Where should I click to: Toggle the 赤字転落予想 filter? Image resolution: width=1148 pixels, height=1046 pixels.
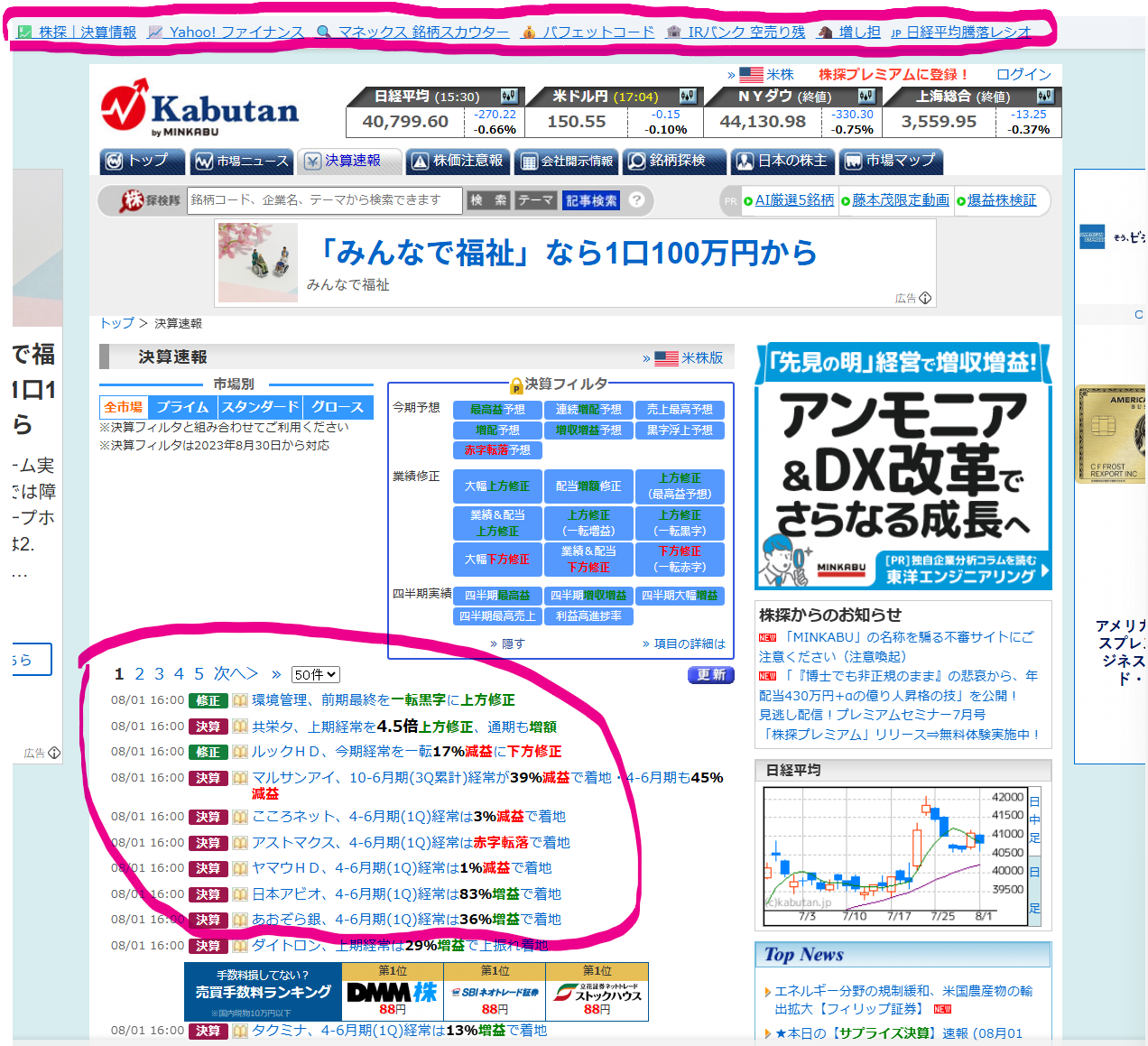coord(497,449)
